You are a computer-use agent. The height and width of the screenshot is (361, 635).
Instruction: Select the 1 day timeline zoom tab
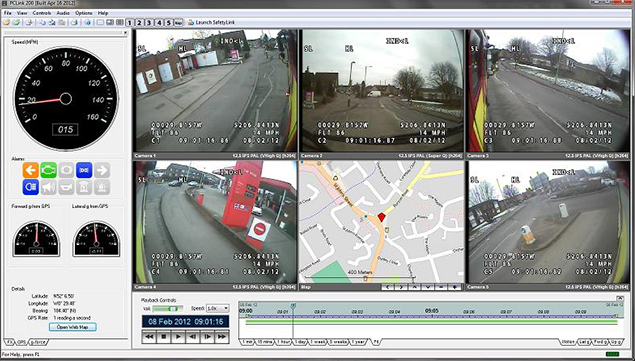(301, 342)
